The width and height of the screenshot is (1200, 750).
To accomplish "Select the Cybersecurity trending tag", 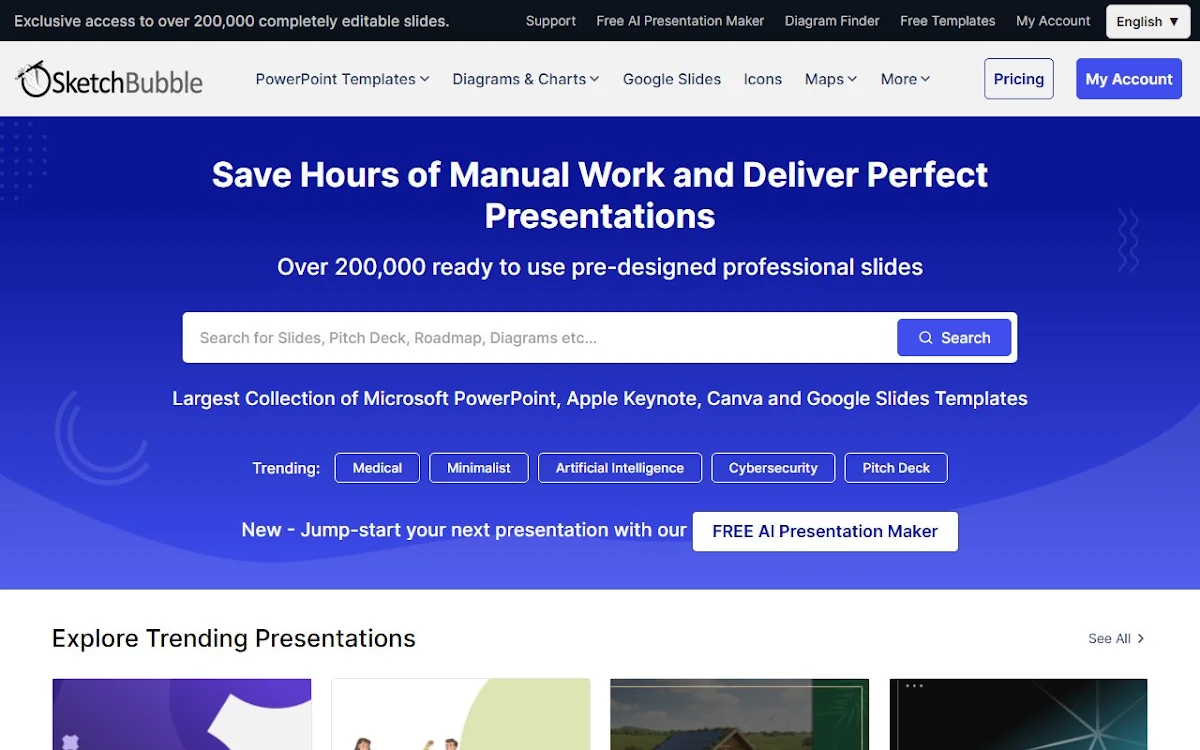I will (773, 468).
